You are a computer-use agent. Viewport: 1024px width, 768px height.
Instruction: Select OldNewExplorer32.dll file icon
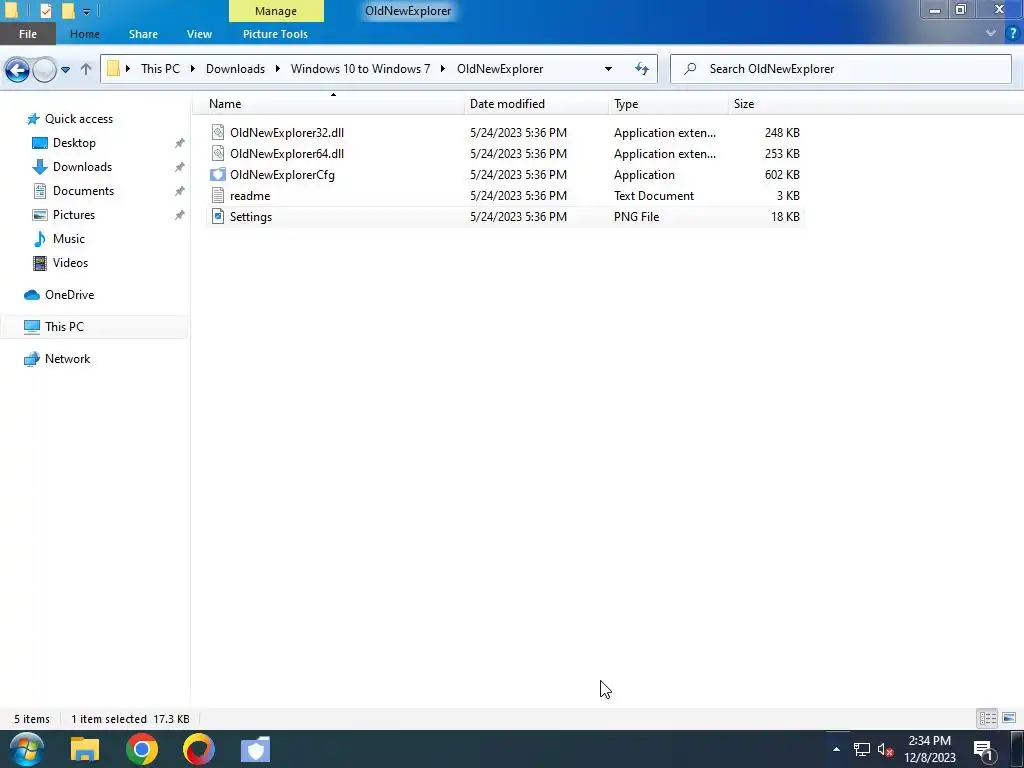(x=217, y=133)
